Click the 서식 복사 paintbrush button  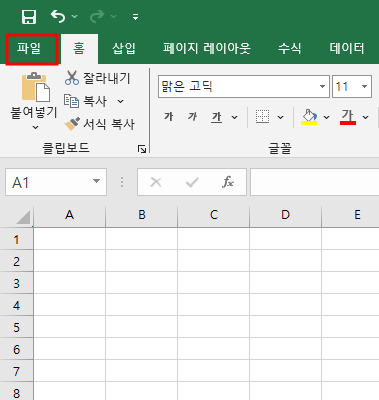100,124
